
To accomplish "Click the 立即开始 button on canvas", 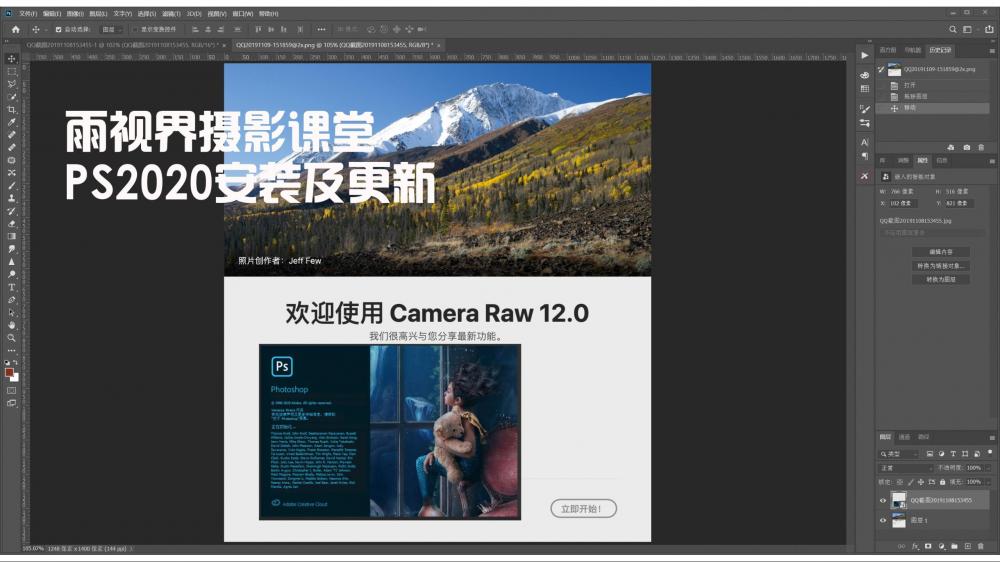I will point(584,508).
